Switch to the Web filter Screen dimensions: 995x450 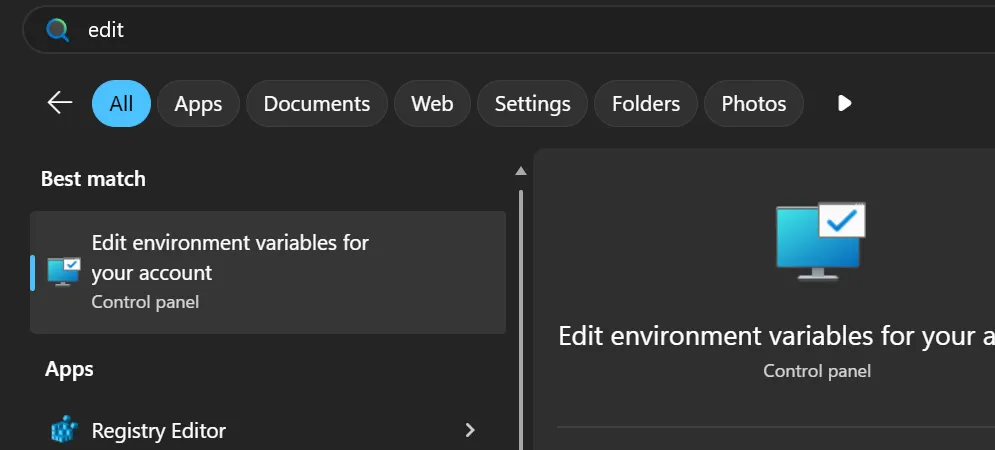click(432, 103)
